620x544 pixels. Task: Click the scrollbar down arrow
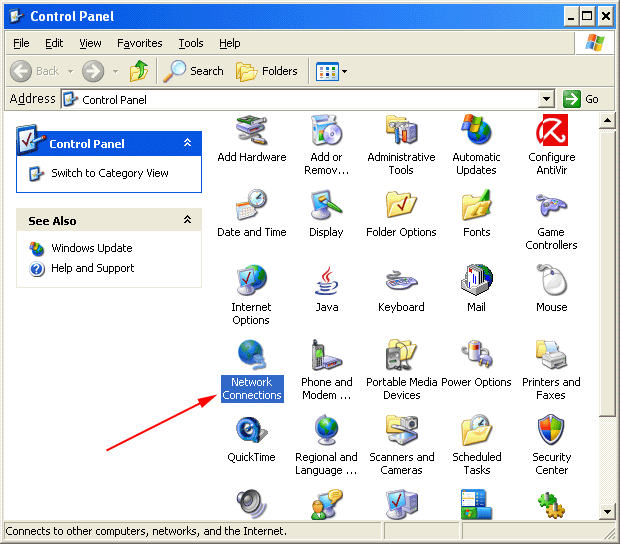(x=607, y=511)
